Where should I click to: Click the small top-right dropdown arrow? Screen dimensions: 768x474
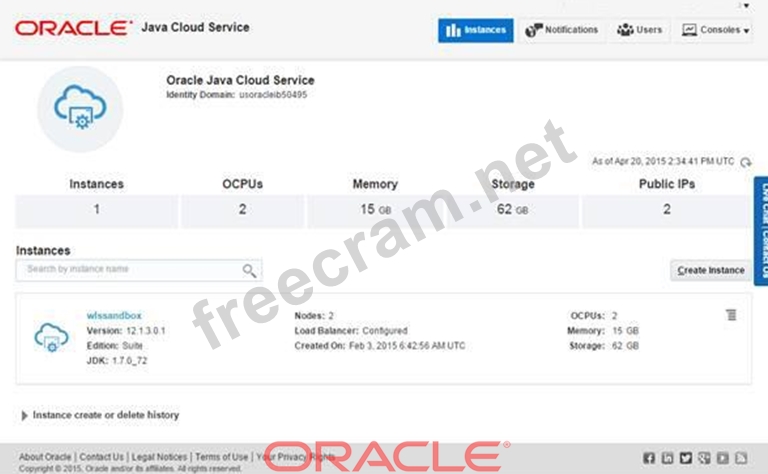pyautogui.click(x=746, y=6)
